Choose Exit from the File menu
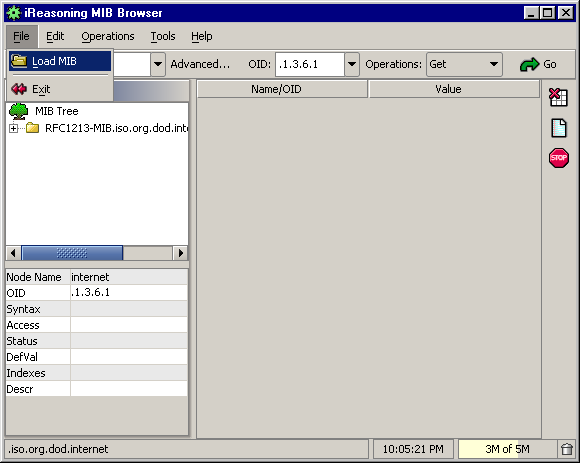Viewport: 580px width, 463px height. (x=60, y=89)
